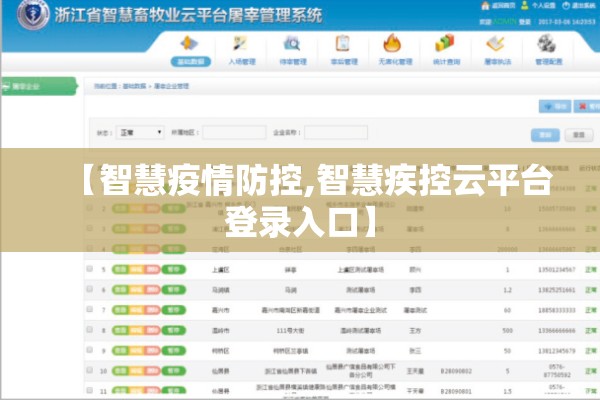600x400 pixels.
Task: Click the red delete button in row 7
Action: coord(152,310)
